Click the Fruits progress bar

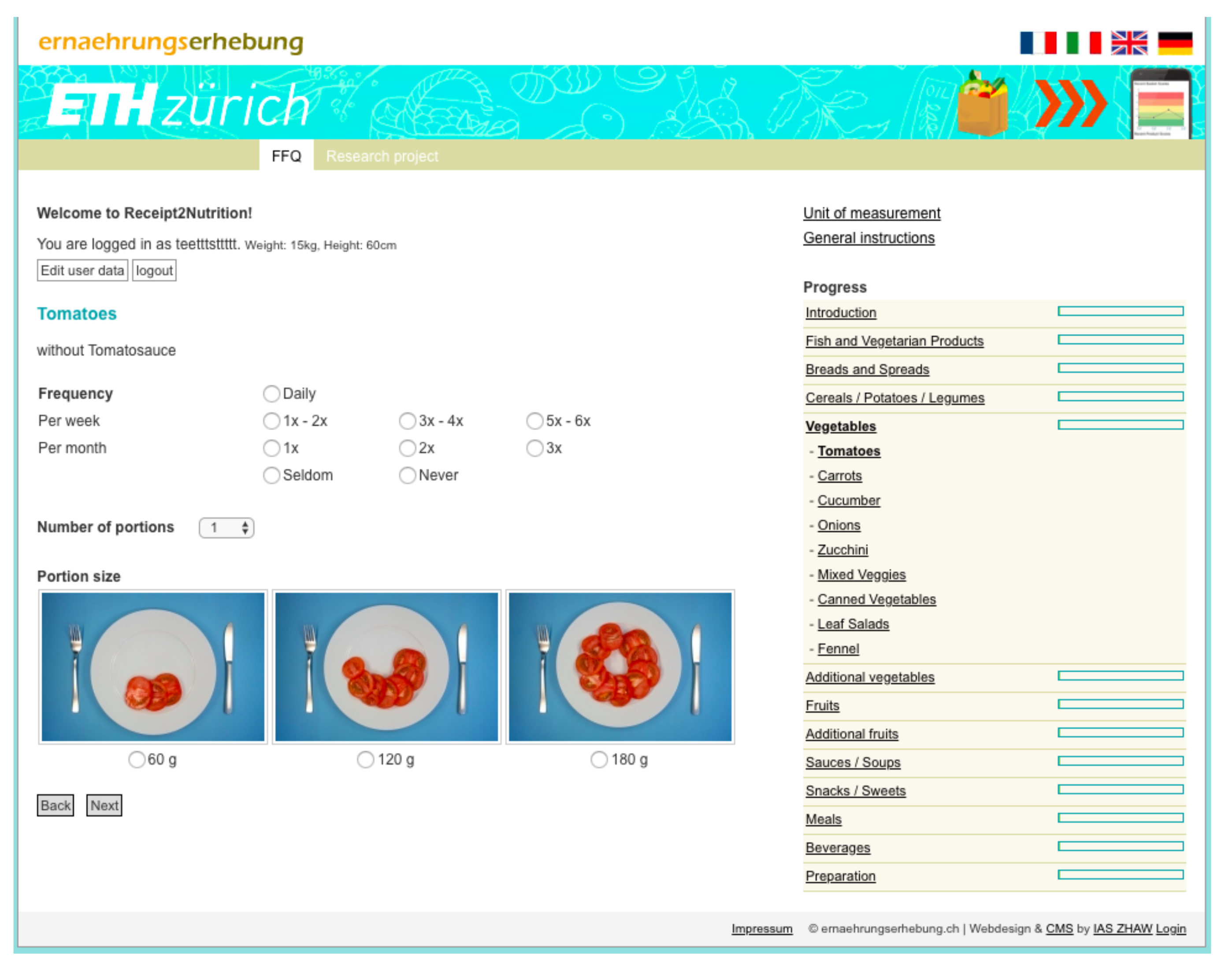1121,704
